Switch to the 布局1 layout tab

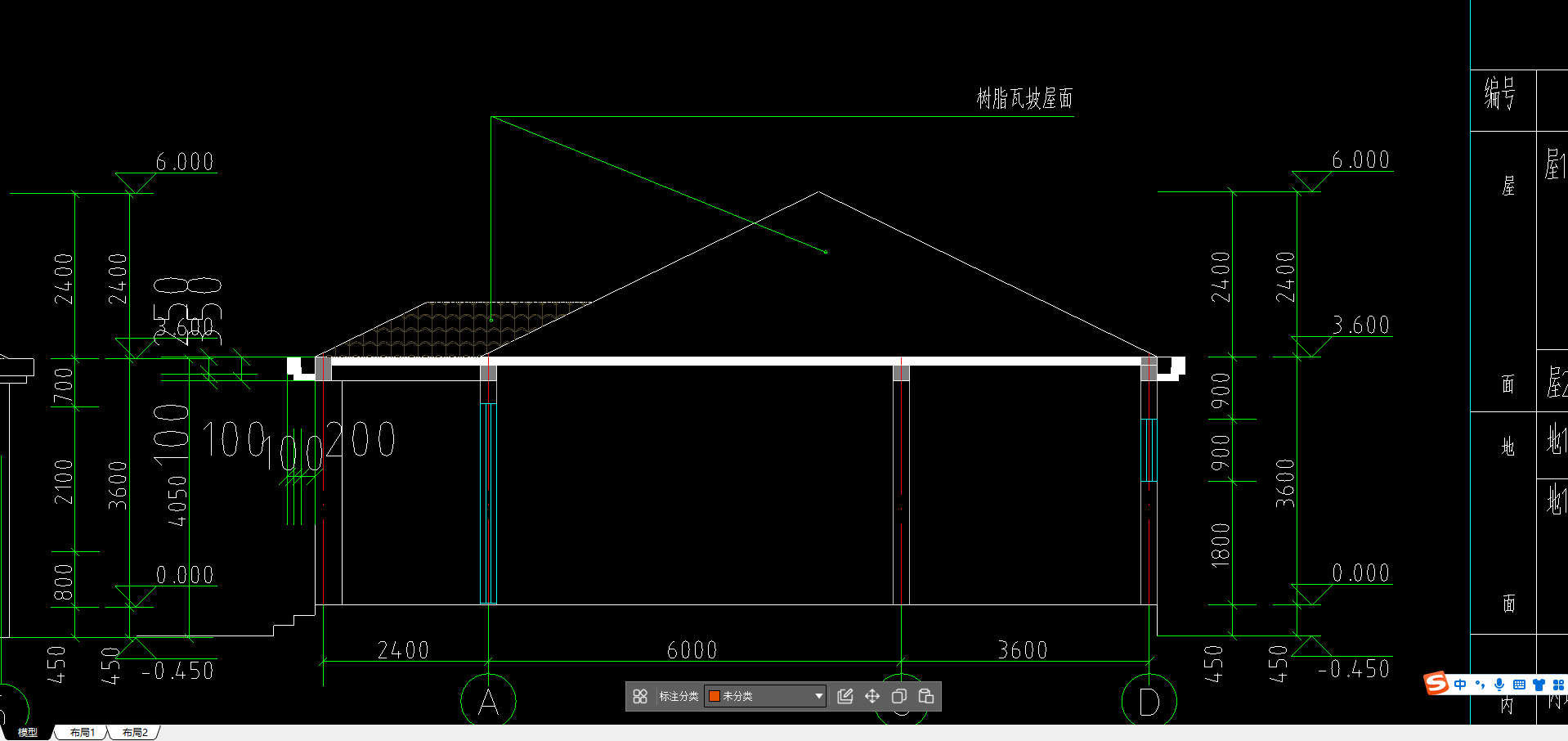pyautogui.click(x=83, y=732)
